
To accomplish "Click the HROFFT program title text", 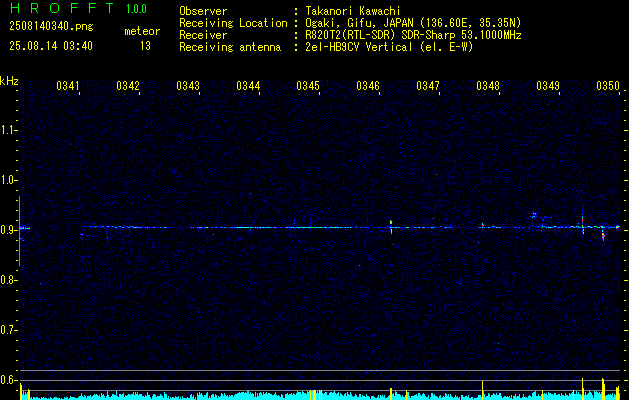I will point(62,8).
